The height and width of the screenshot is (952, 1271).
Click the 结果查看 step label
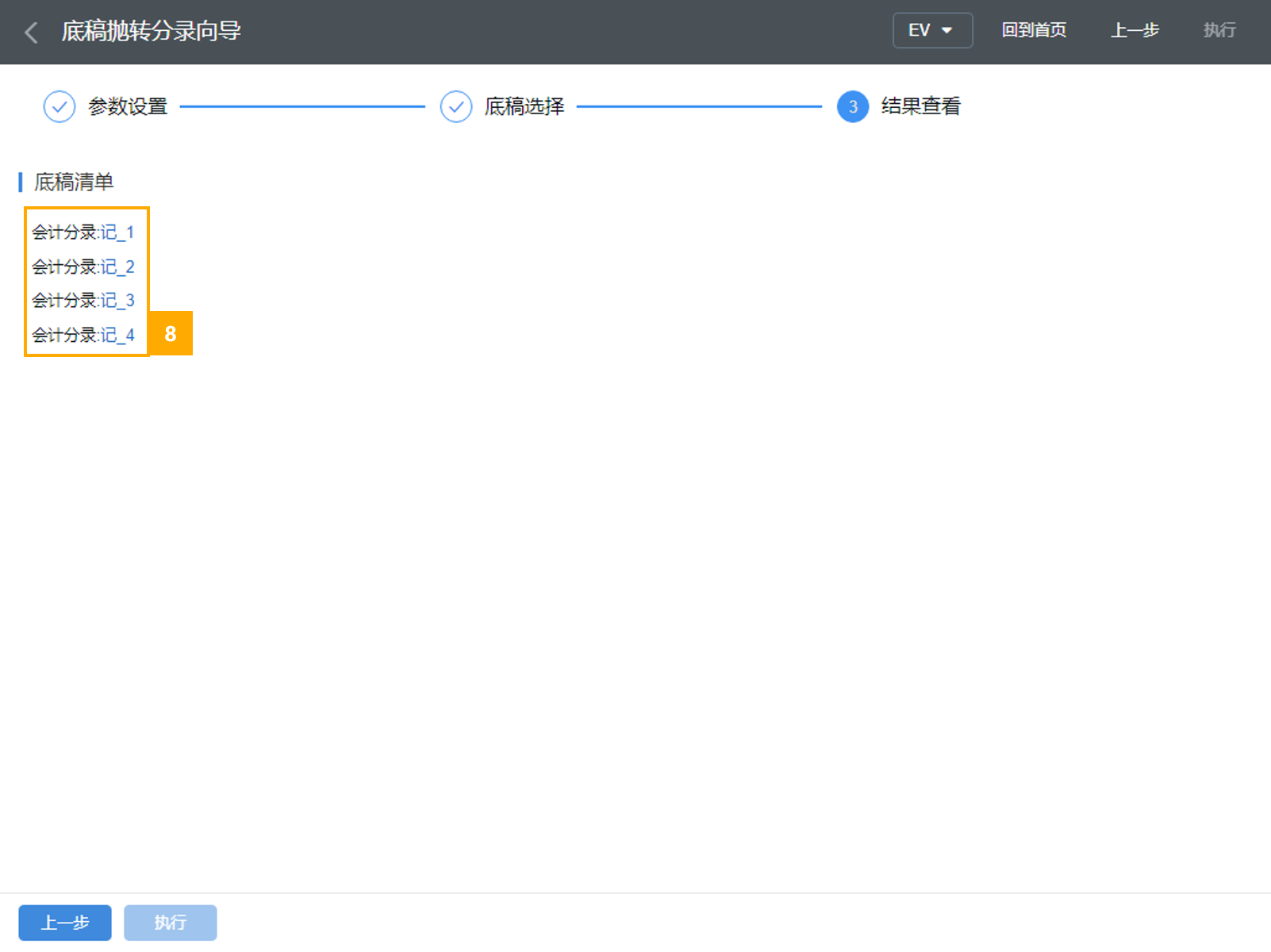tap(921, 106)
